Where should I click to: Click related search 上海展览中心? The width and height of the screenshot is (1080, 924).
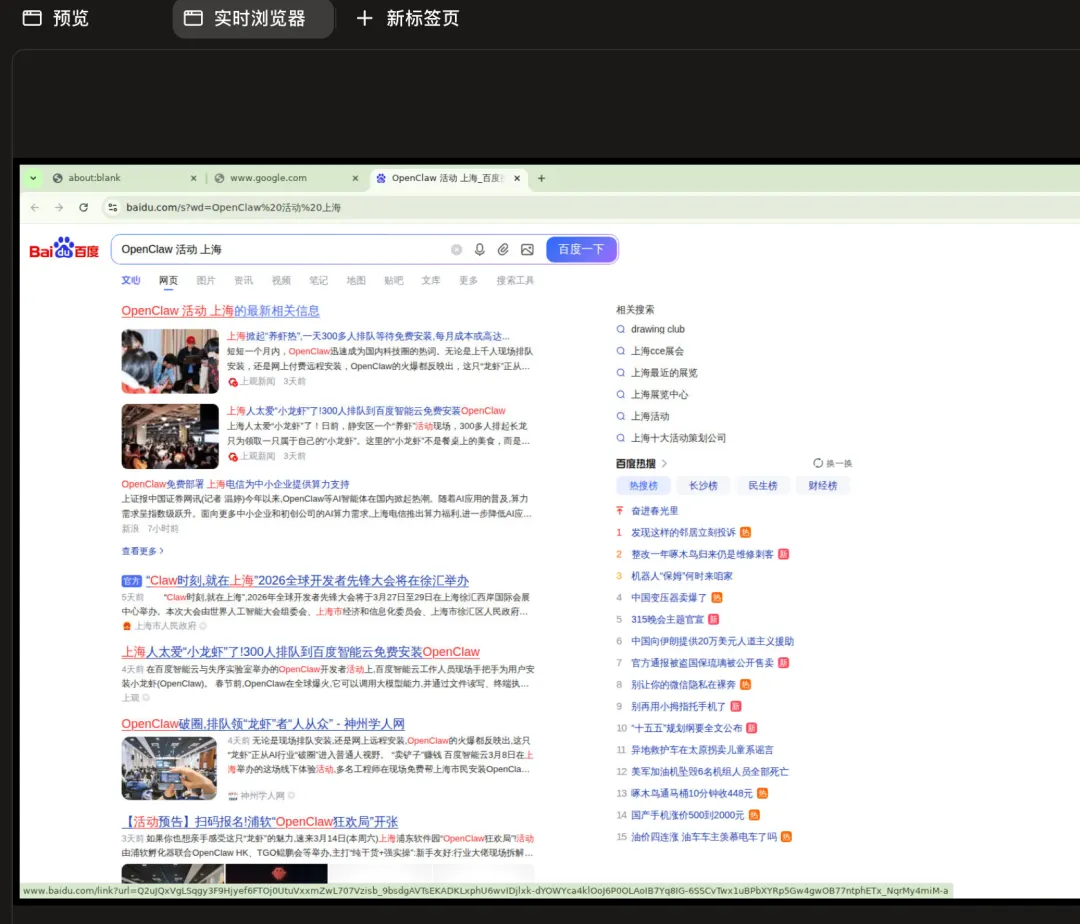pyautogui.click(x=659, y=395)
